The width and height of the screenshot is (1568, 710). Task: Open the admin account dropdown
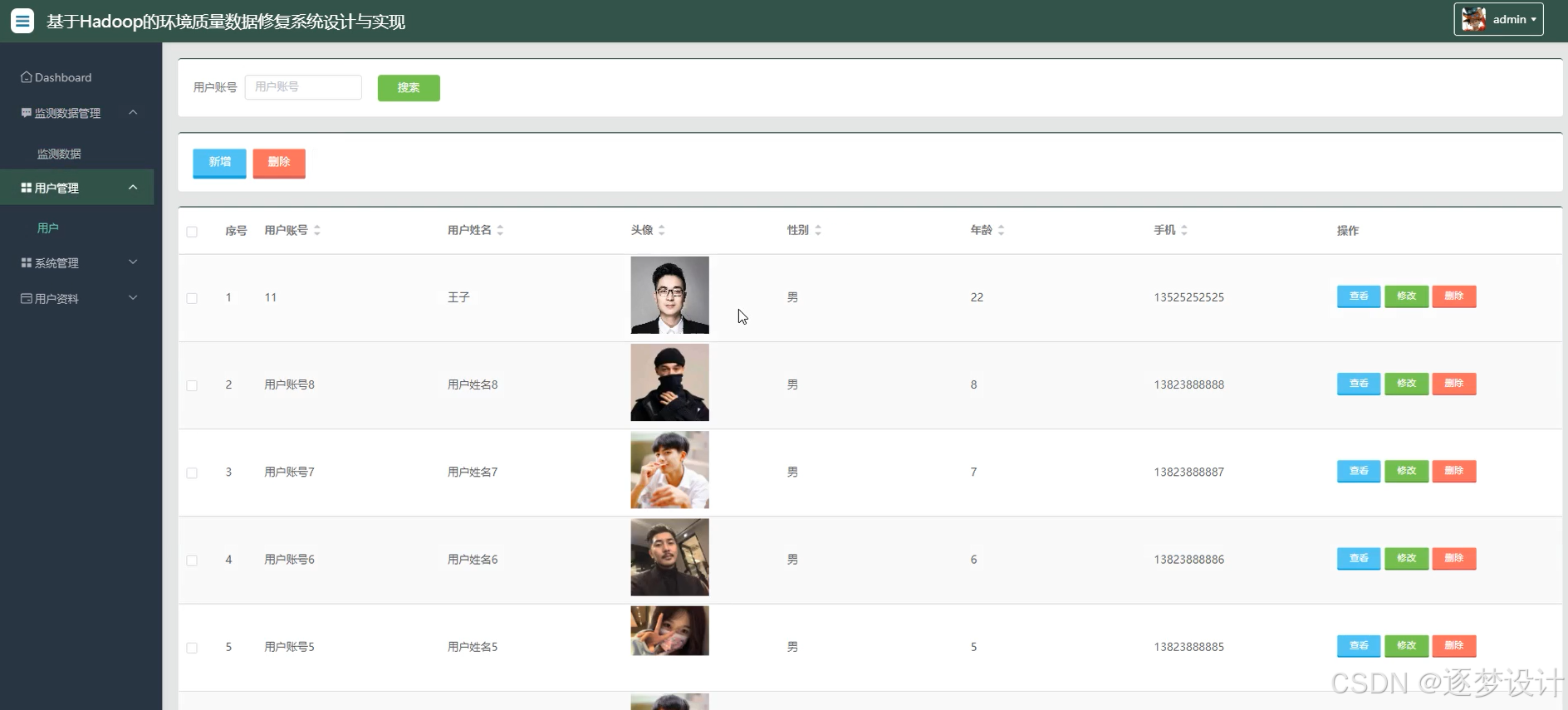[1498, 19]
